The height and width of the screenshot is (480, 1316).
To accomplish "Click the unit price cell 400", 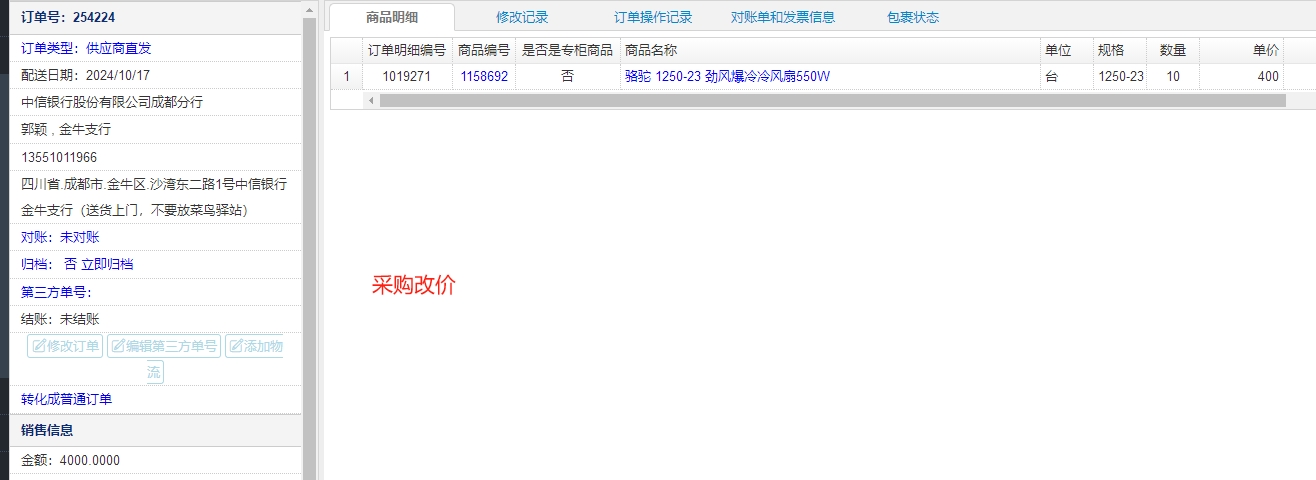I will [x=1241, y=76].
